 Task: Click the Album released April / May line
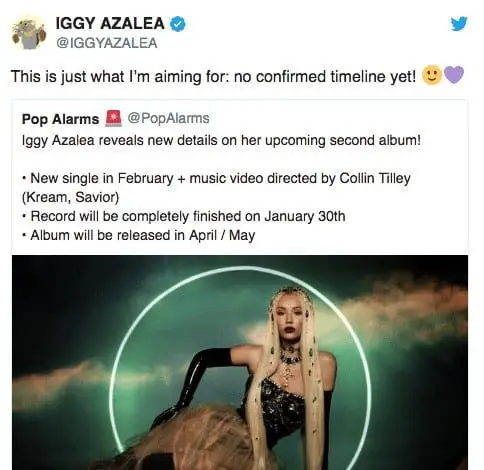138,235
